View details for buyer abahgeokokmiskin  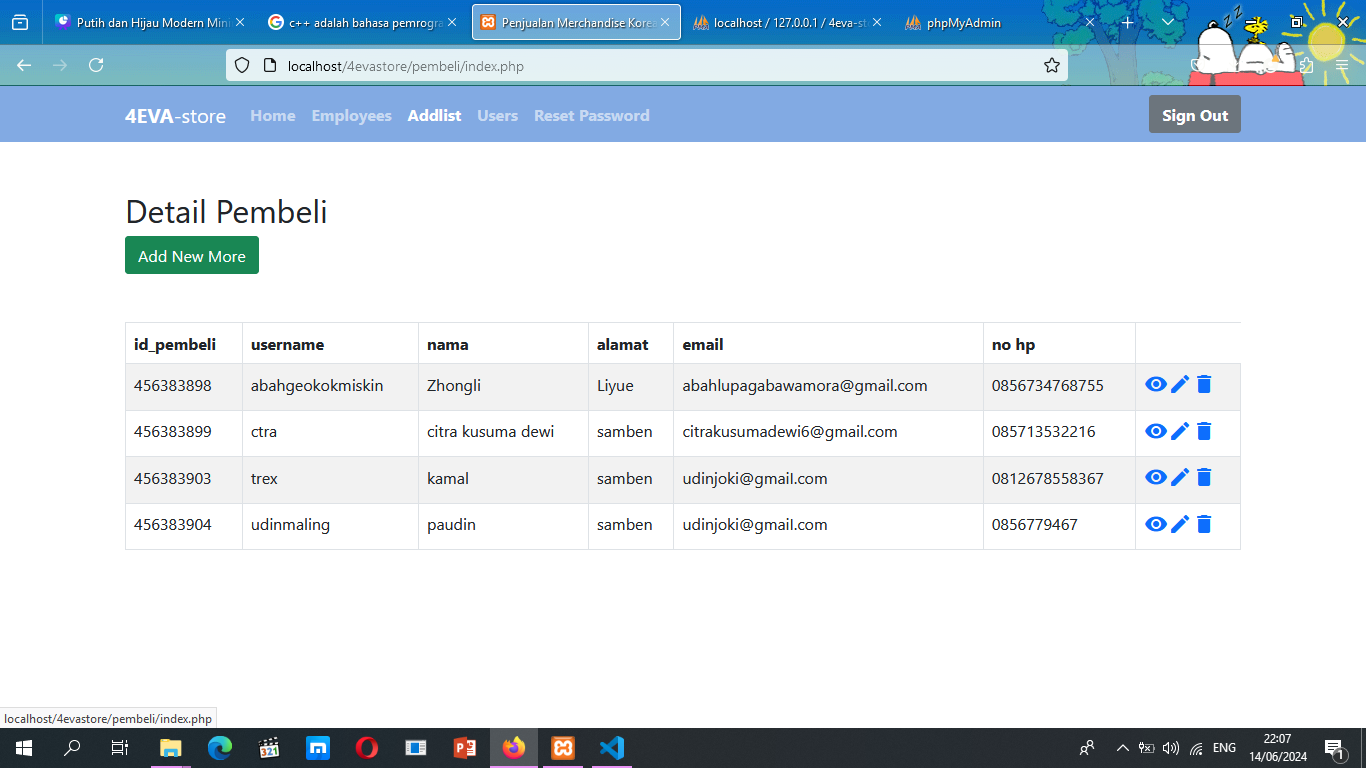point(1156,385)
